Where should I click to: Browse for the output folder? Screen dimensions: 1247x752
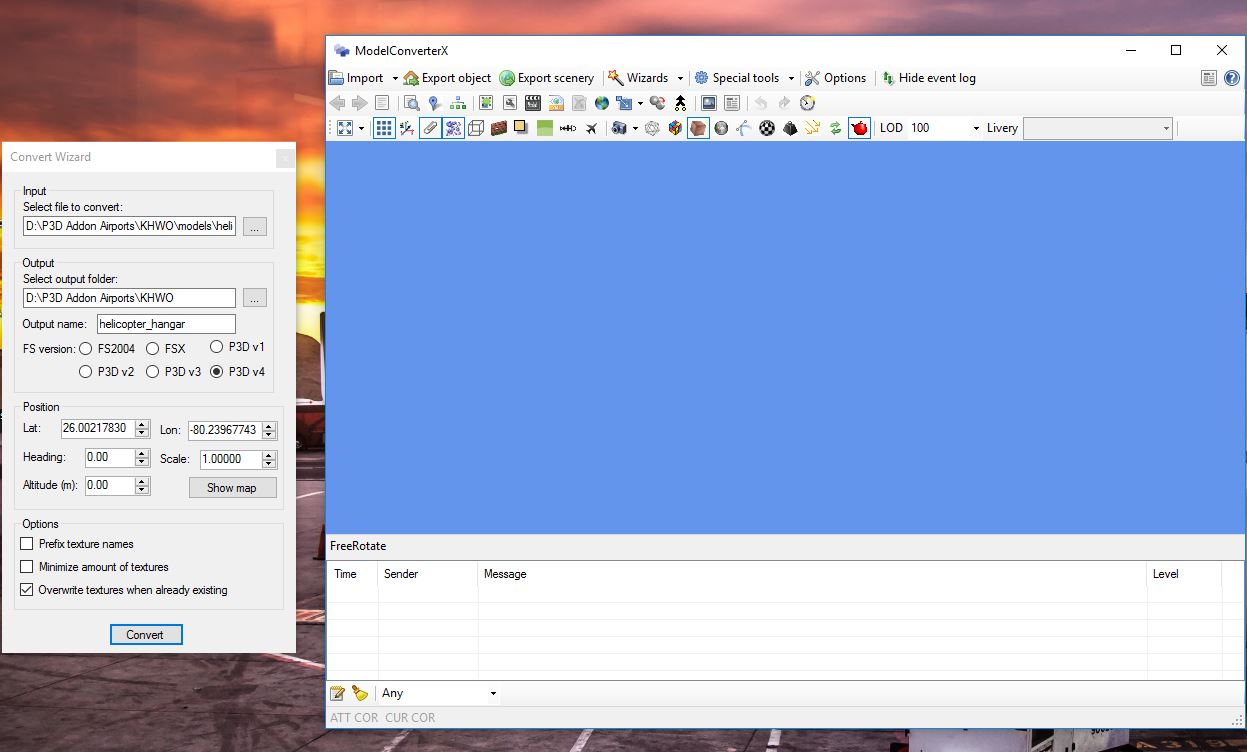255,298
